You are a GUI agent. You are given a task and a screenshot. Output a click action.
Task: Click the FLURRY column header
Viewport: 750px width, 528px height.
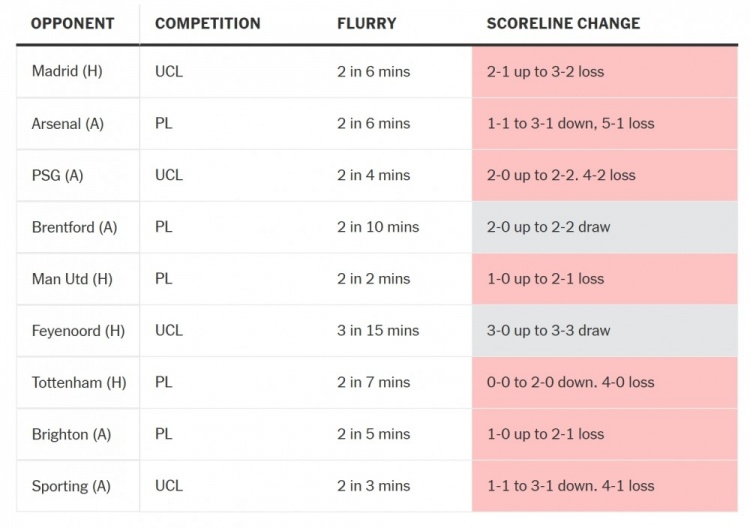366,23
